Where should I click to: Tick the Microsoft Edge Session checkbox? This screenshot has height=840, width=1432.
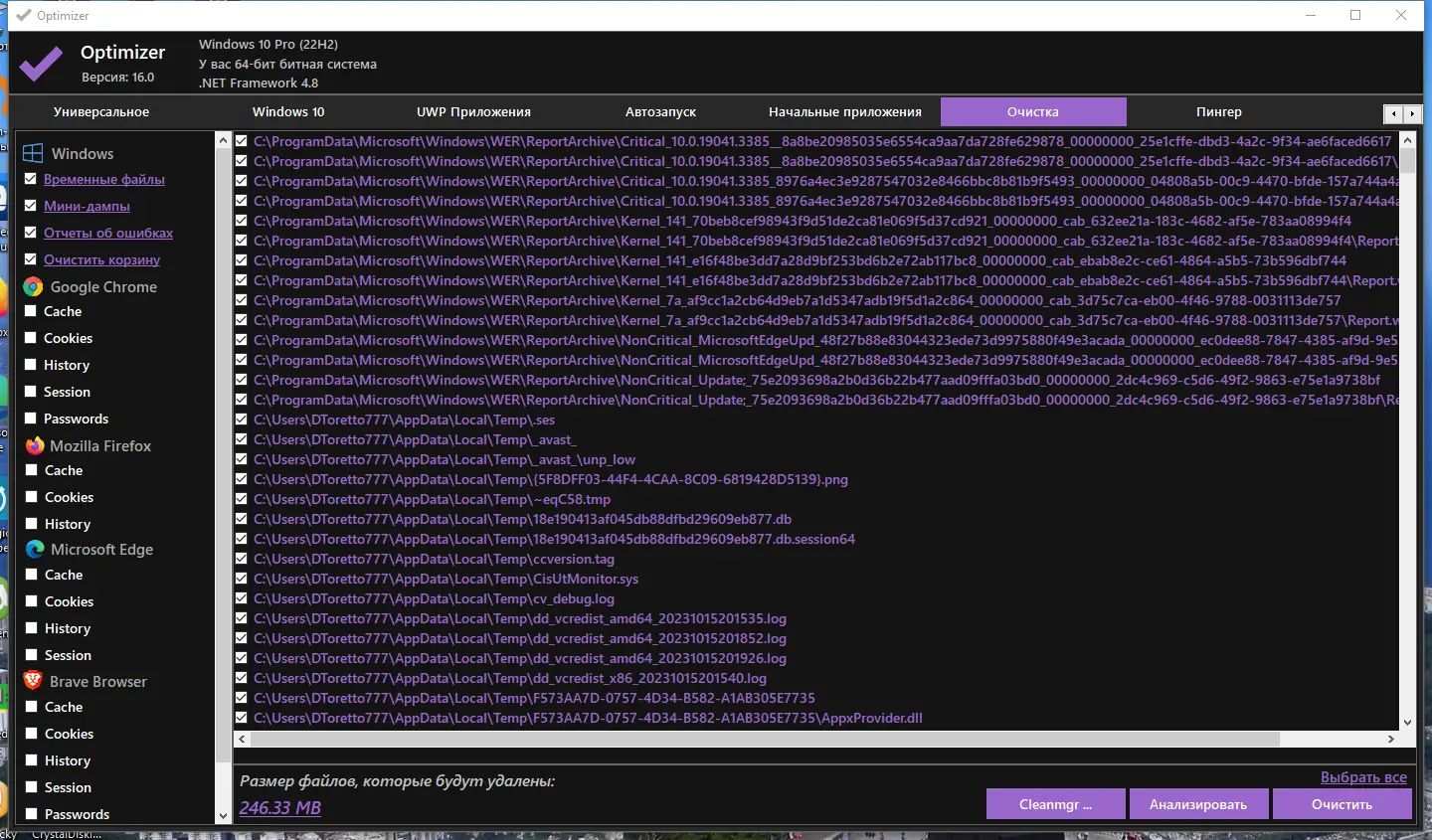coord(32,655)
